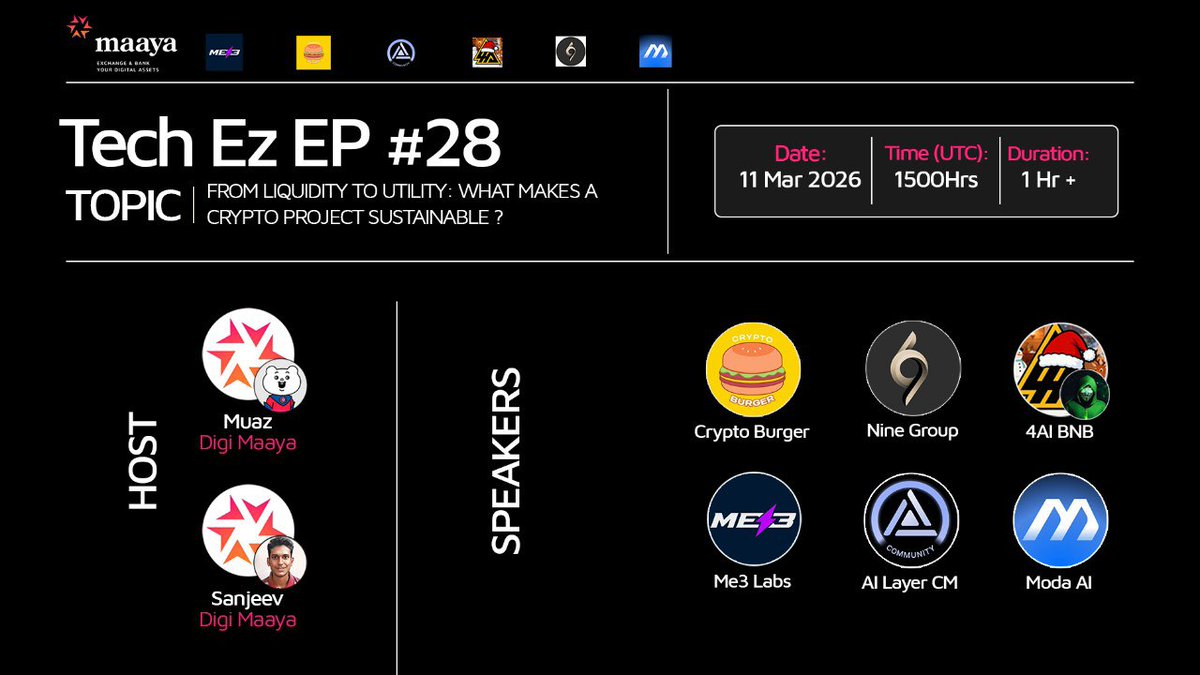Click the 'Moda AI' name label
Viewport: 1200px width, 675px height.
1061,581
